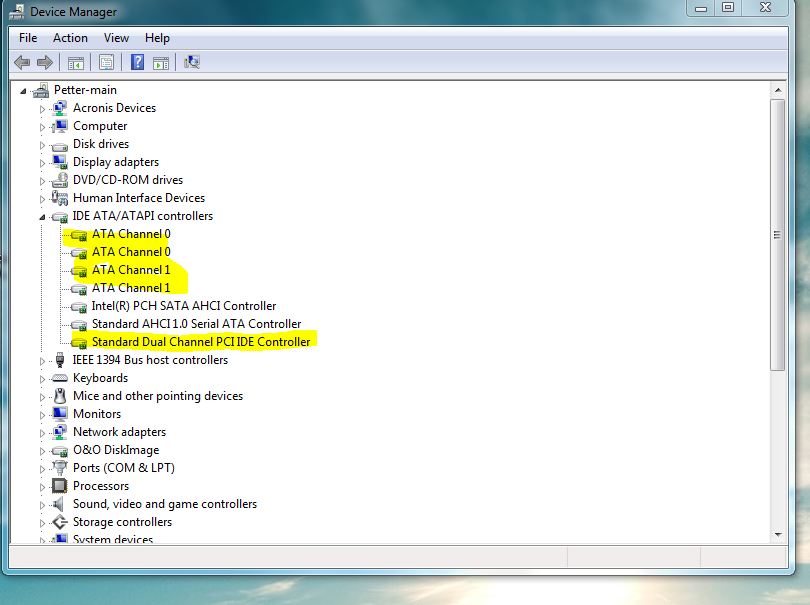
Task: Click the Ports (COM & LPT) icon
Action: [60, 468]
